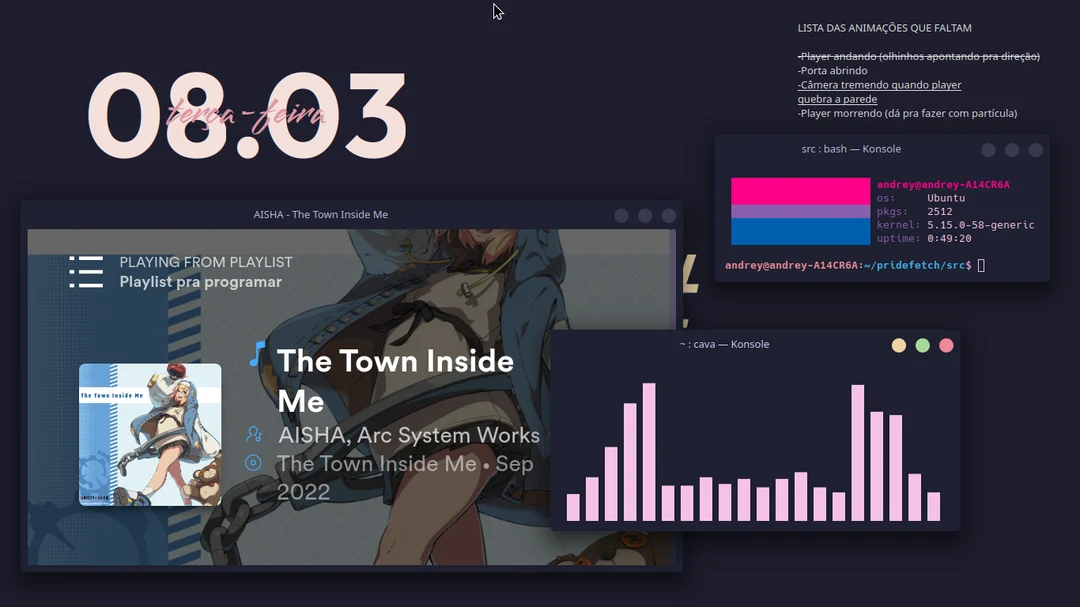Click 'LISTA DAS ANIMAÇÕES QUE FALTAM' heading
This screenshot has height=607, width=1080.
point(884,28)
